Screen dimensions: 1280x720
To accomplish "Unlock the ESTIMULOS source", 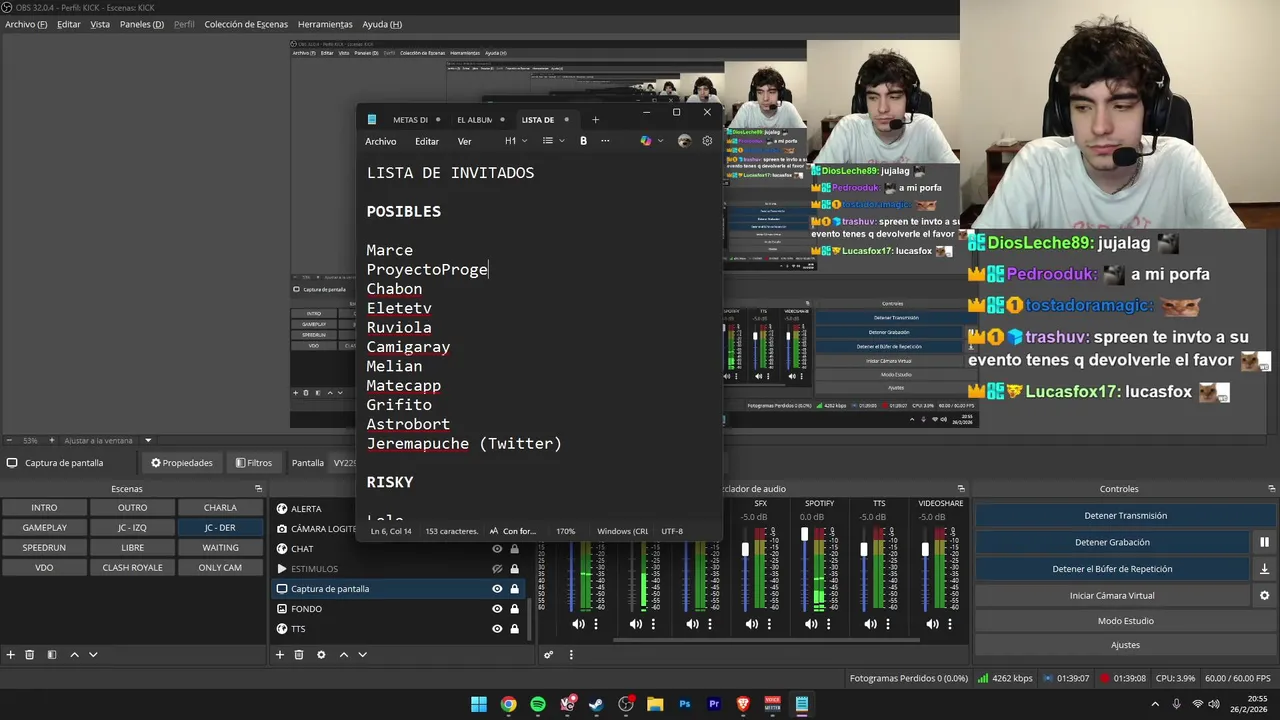I will (x=515, y=569).
